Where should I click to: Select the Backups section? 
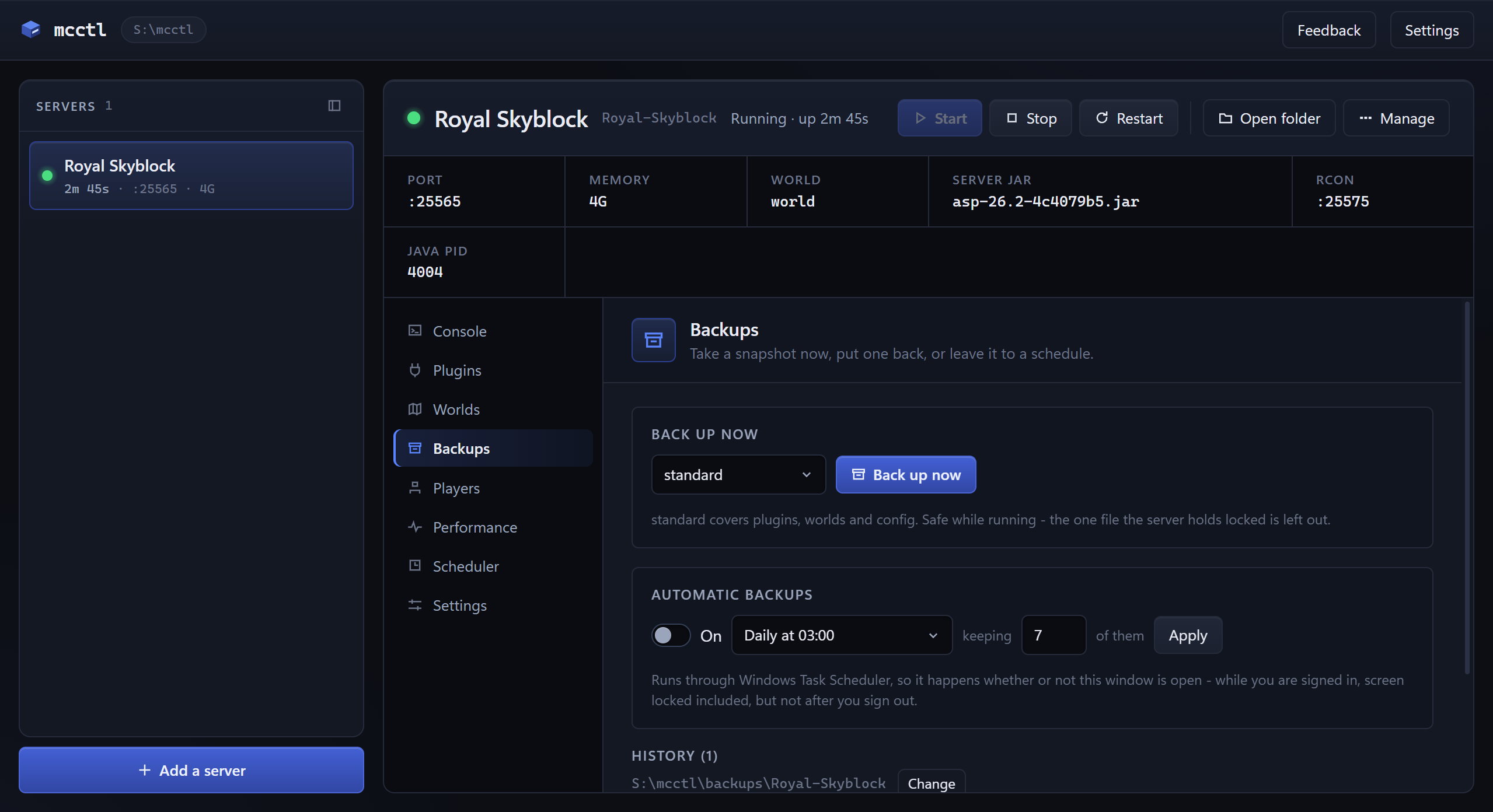coord(493,448)
